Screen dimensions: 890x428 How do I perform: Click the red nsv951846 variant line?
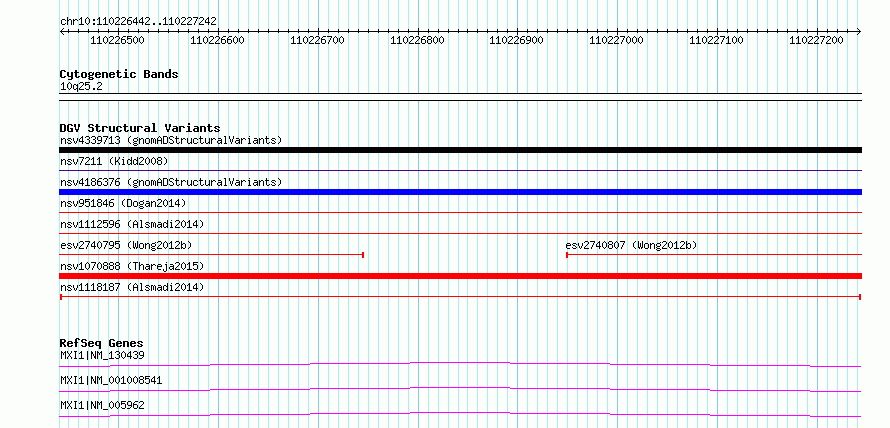(460, 212)
